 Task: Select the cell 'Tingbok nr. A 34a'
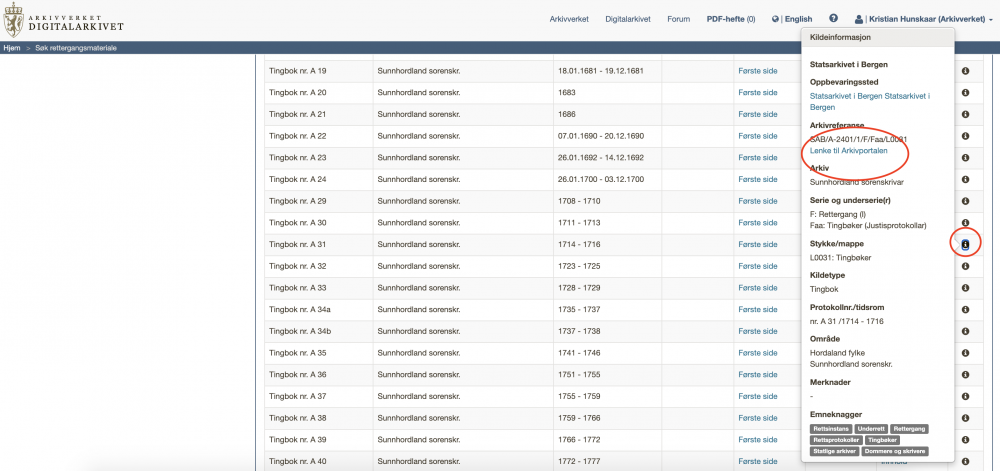point(319,309)
